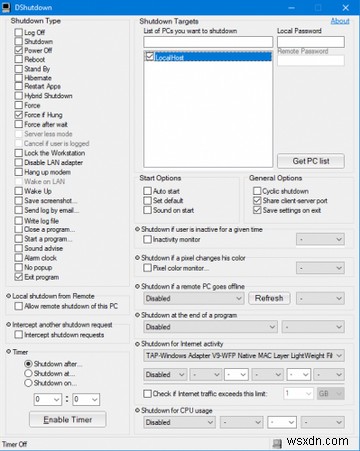Screen dimensions: 360x451
Task: Open the CPU usage Disabled dropdown
Action: click(179, 422)
